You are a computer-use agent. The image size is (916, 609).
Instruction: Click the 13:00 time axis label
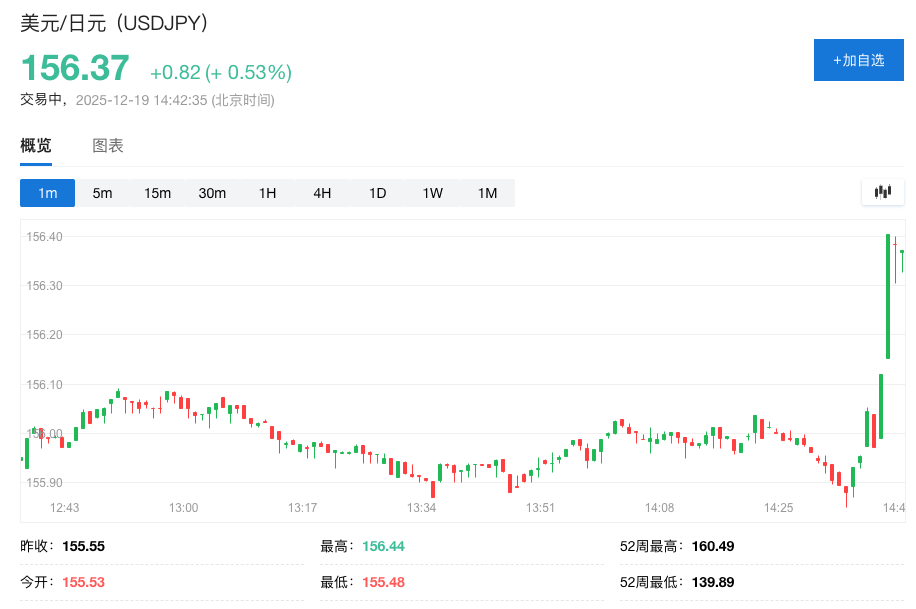183,508
